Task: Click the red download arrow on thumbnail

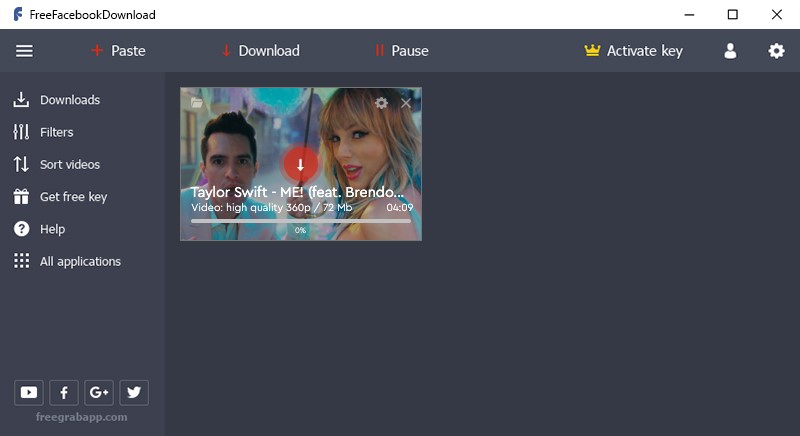Action: coord(301,164)
